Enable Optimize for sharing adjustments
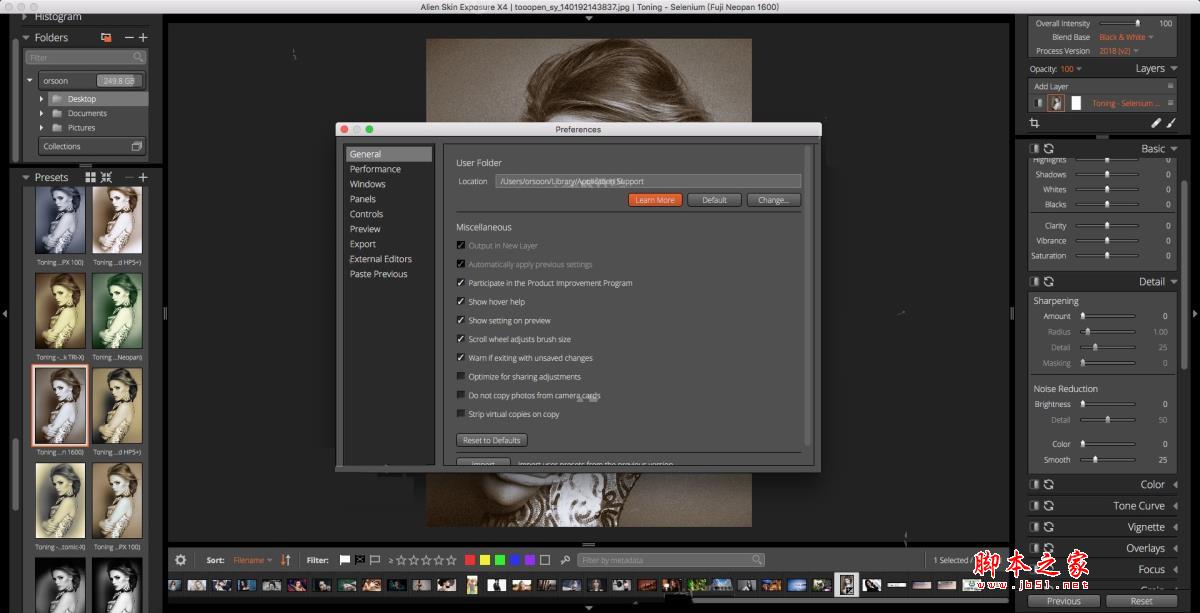1200x613 pixels. (x=461, y=377)
